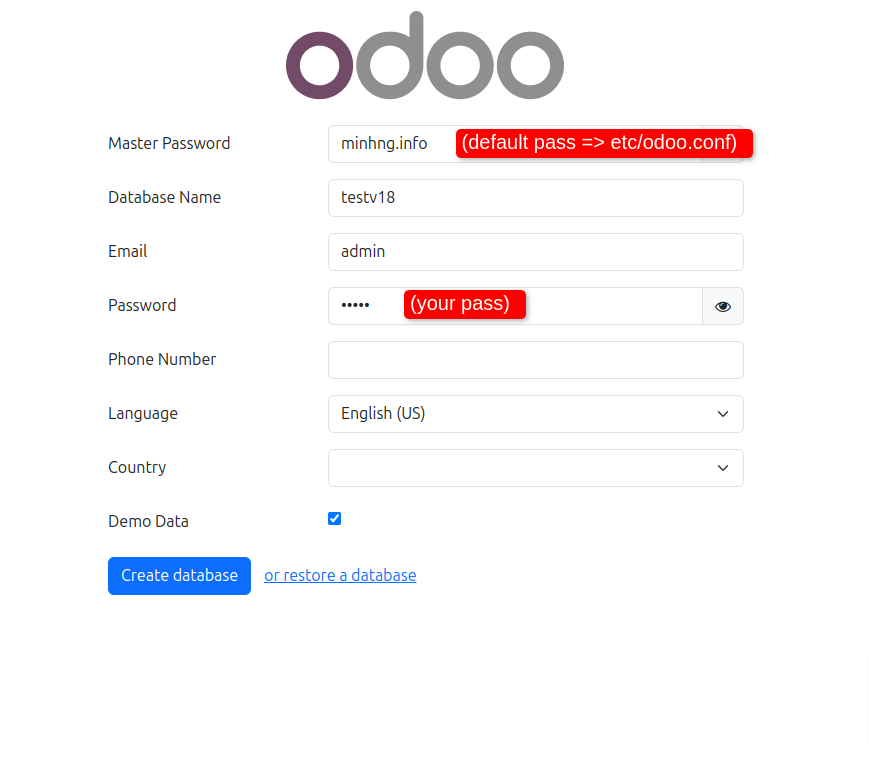Click the Country label text

tap(137, 467)
